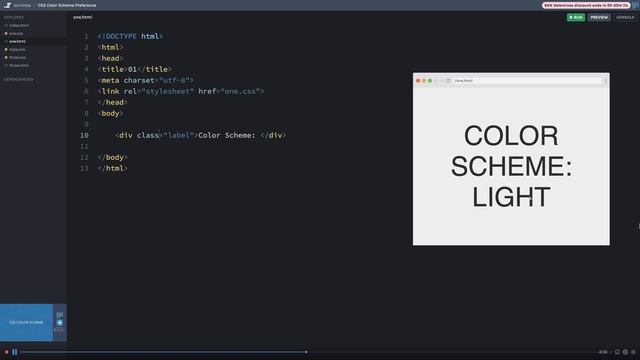Select the one.html editor tab
Image resolution: width=640 pixels, height=360 pixels.
click(x=82, y=17)
